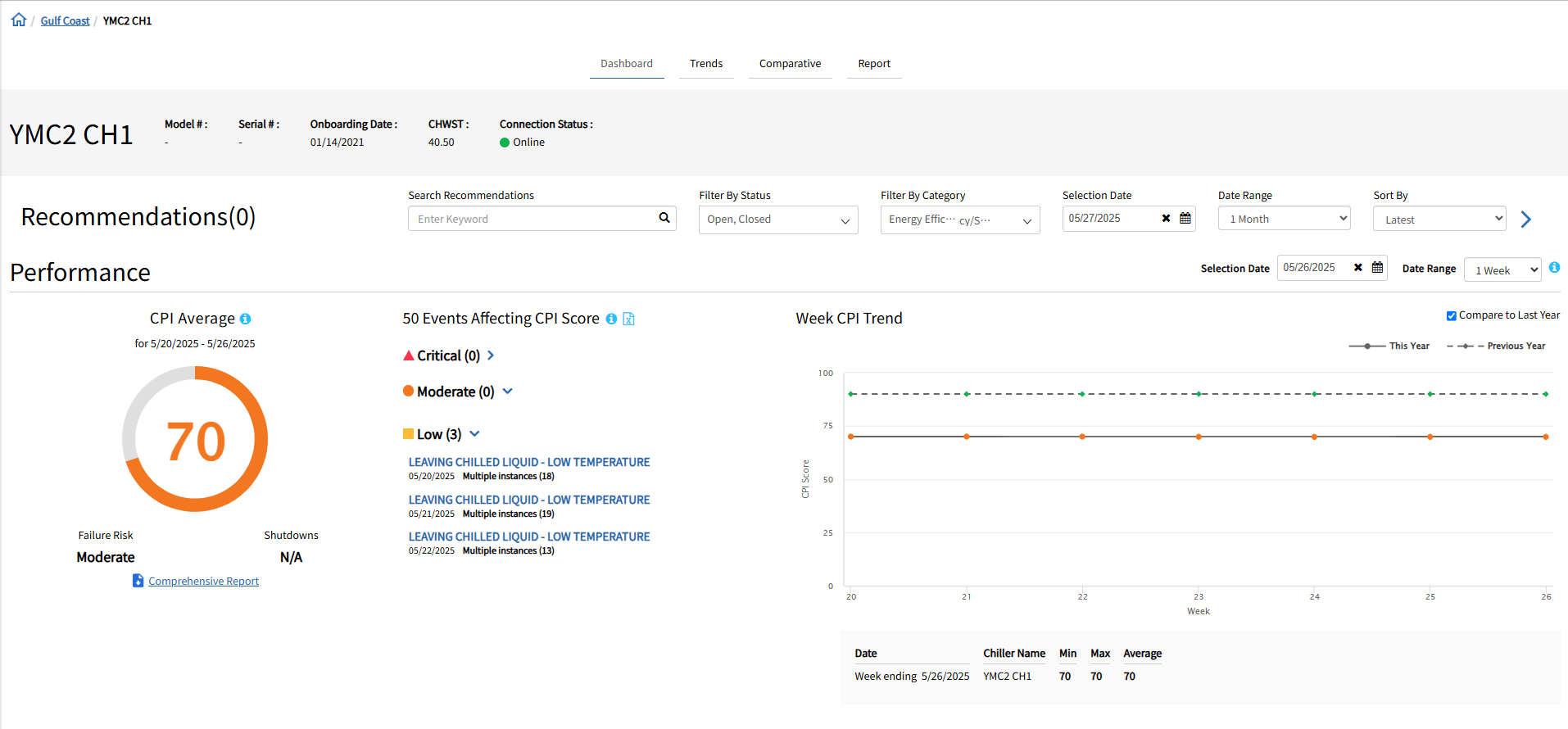The height and width of the screenshot is (729, 1568).
Task: Click the search magnifier icon in Search Recommendations
Action: 664,218
